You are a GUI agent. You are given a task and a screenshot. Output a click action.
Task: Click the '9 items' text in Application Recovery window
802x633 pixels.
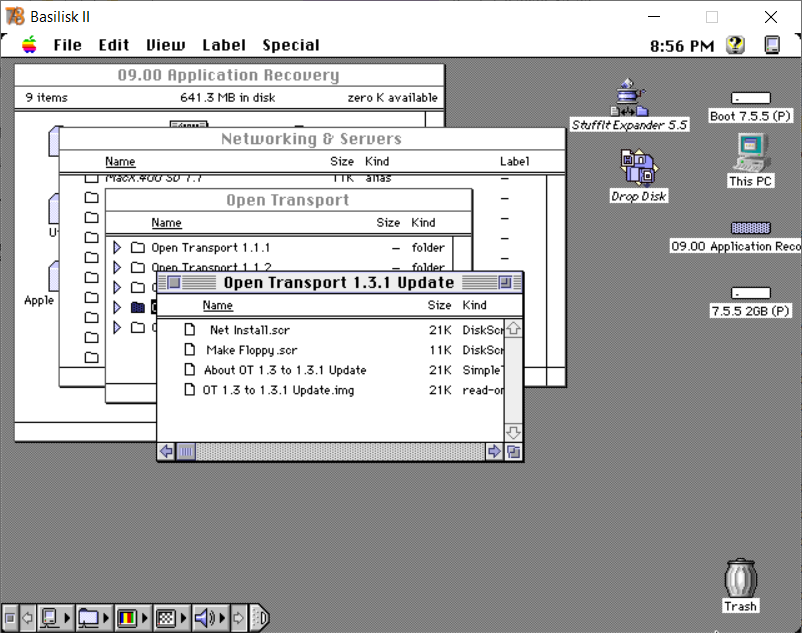[47, 98]
